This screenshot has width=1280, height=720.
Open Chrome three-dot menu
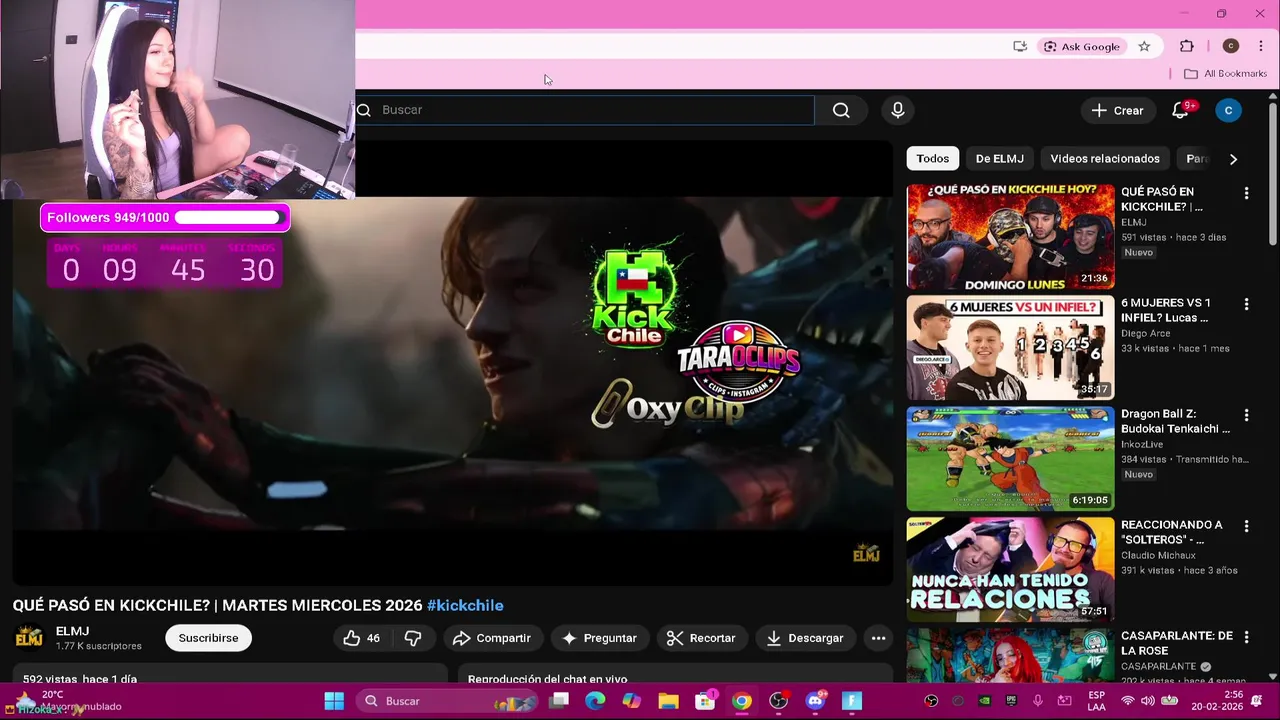coord(1260,46)
